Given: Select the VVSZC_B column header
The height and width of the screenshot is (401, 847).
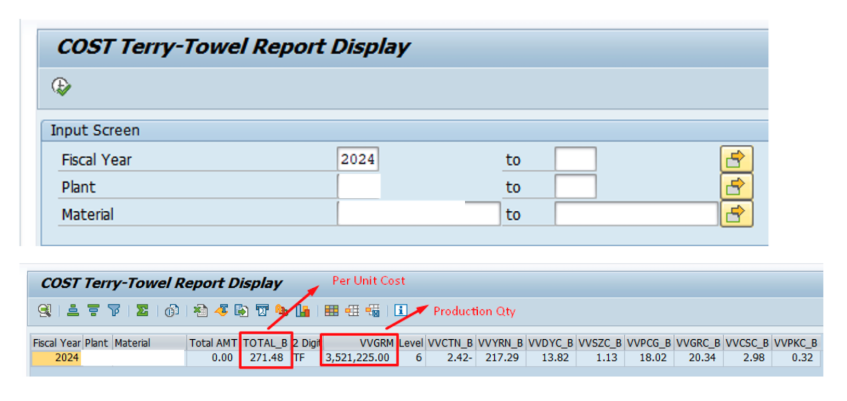Looking at the screenshot, I should pyautogui.click(x=600, y=343).
